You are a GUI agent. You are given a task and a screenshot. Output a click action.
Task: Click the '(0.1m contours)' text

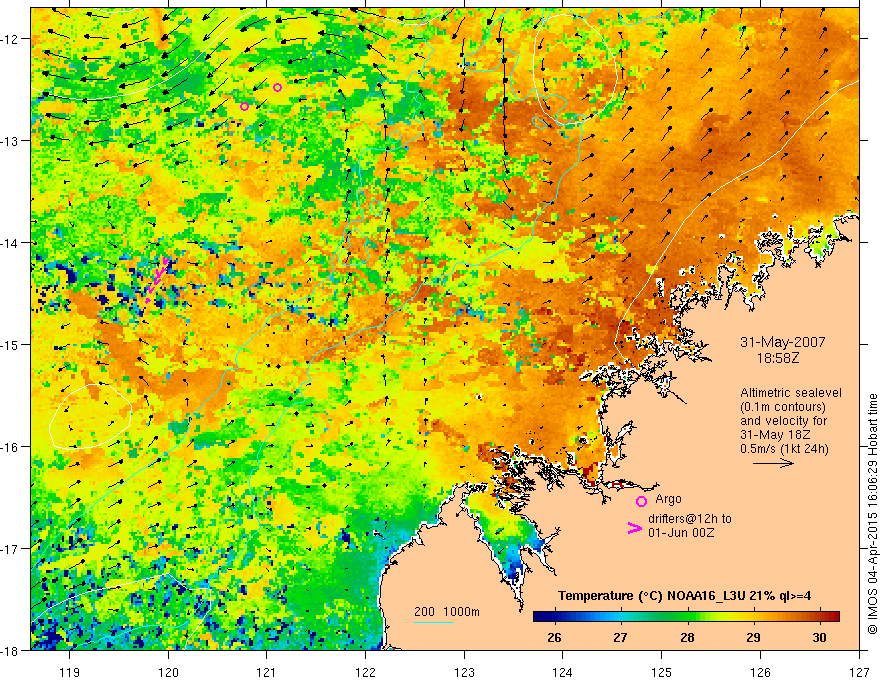(x=783, y=407)
